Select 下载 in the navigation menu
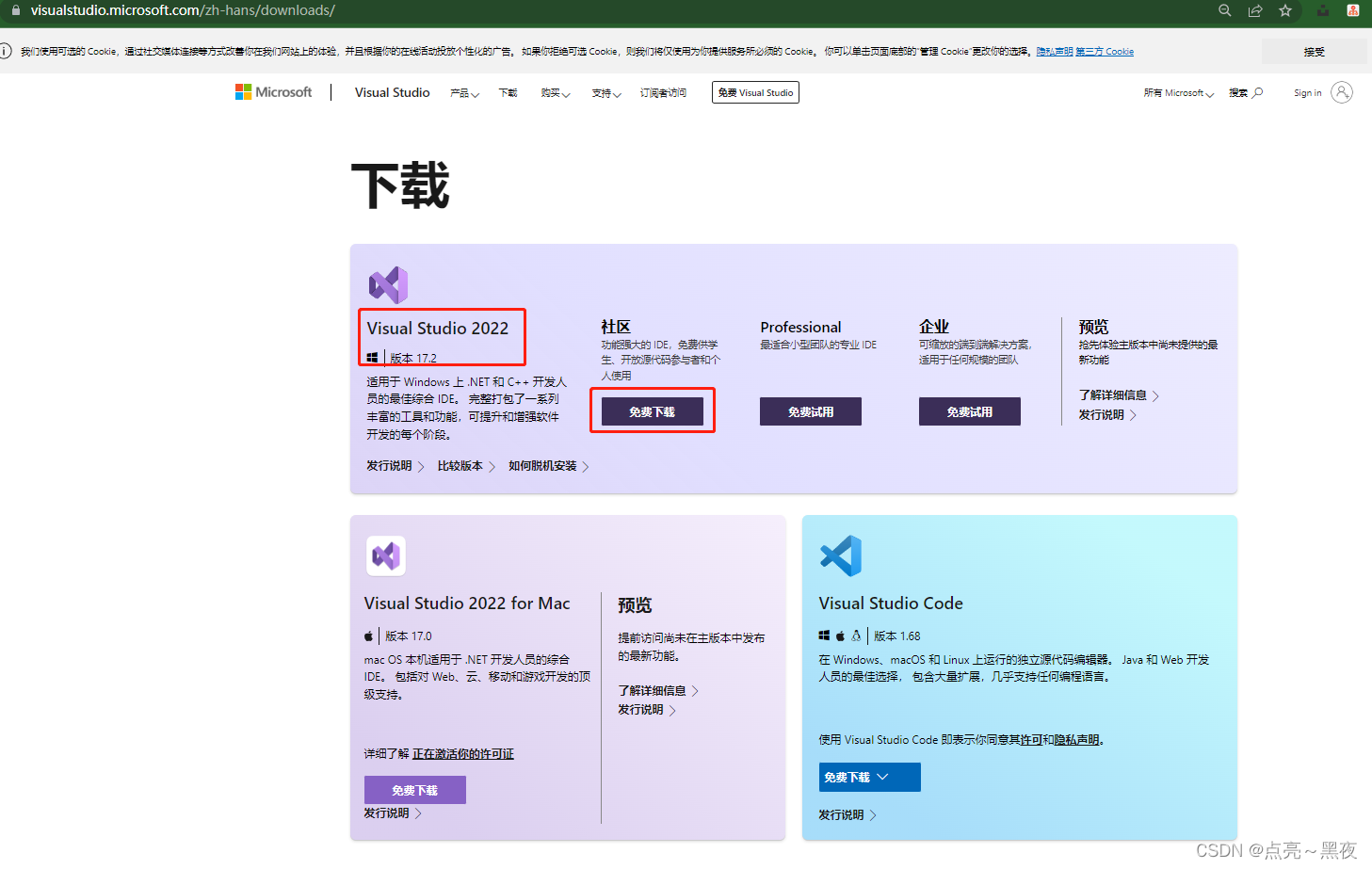The height and width of the screenshot is (869, 1372). [507, 93]
